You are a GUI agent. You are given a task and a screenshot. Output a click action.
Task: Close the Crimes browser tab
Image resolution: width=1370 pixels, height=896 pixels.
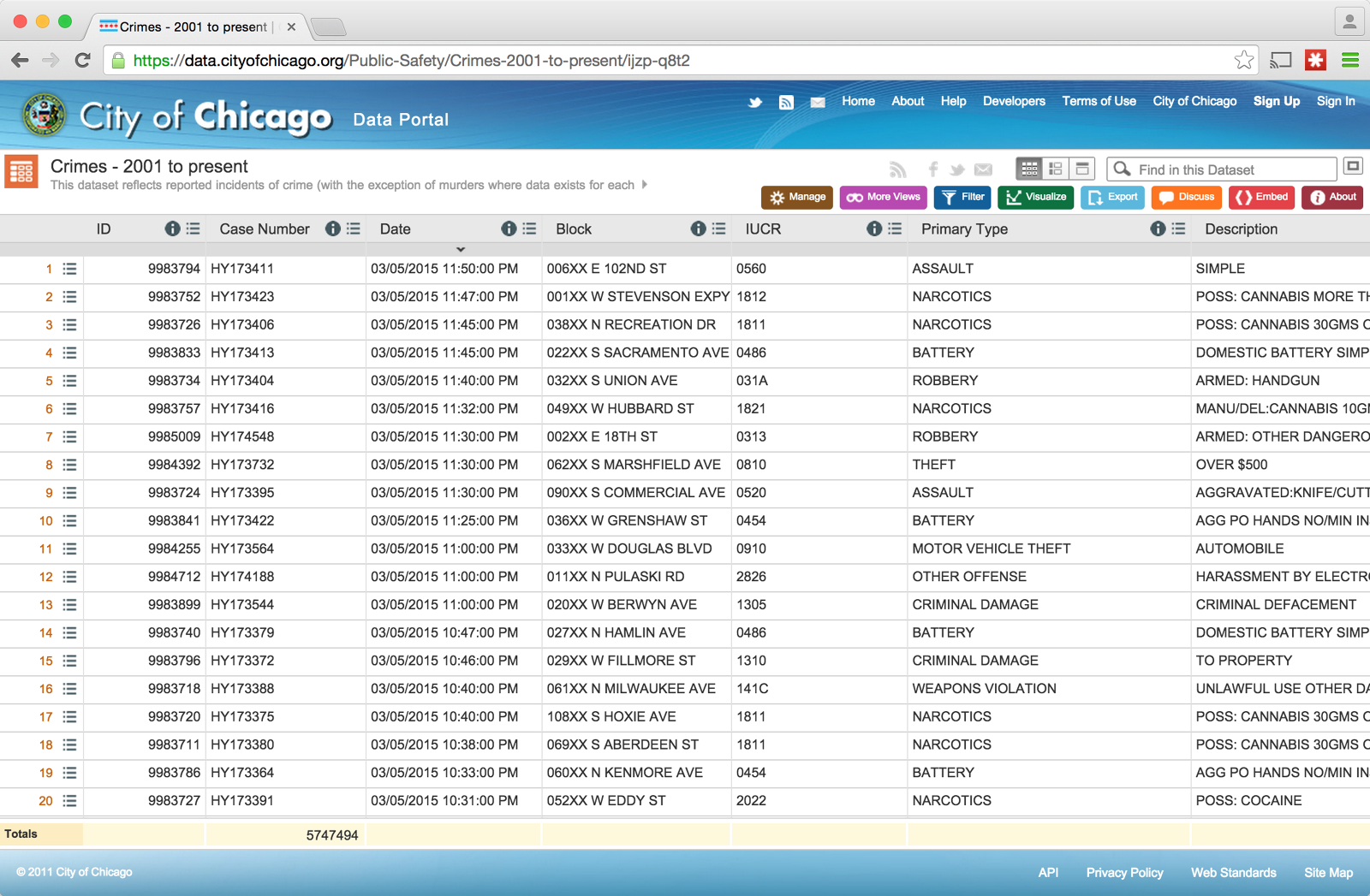point(291,27)
